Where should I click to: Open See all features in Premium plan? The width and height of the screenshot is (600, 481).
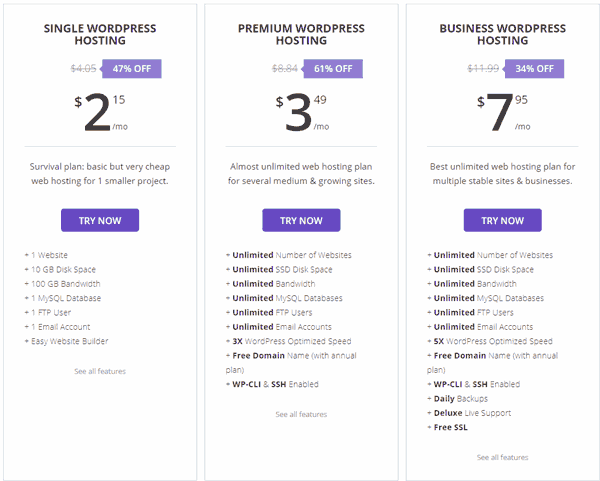(x=301, y=414)
